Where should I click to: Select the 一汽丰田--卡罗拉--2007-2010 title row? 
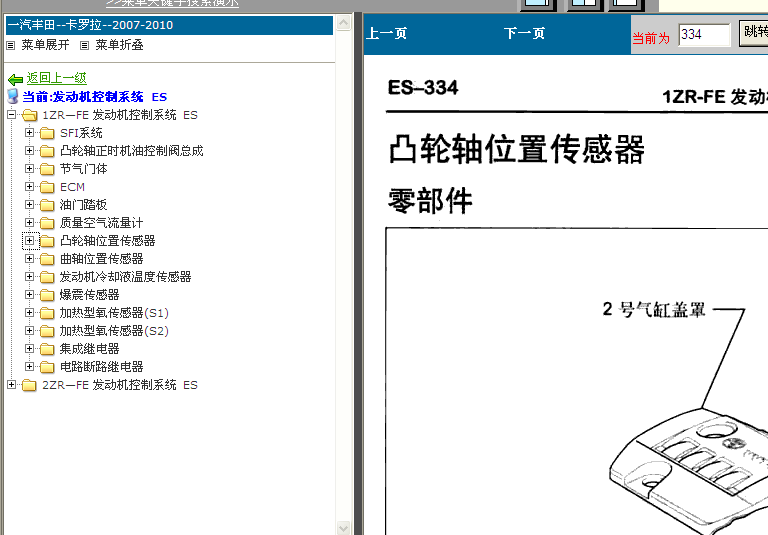[x=169, y=25]
